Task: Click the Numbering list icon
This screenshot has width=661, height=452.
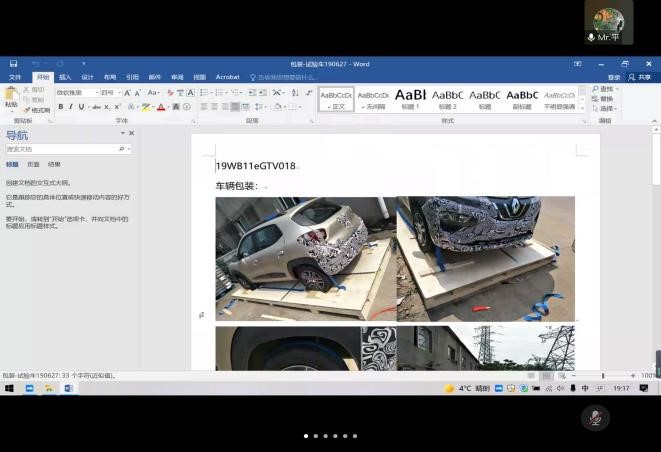Action: click(219, 92)
